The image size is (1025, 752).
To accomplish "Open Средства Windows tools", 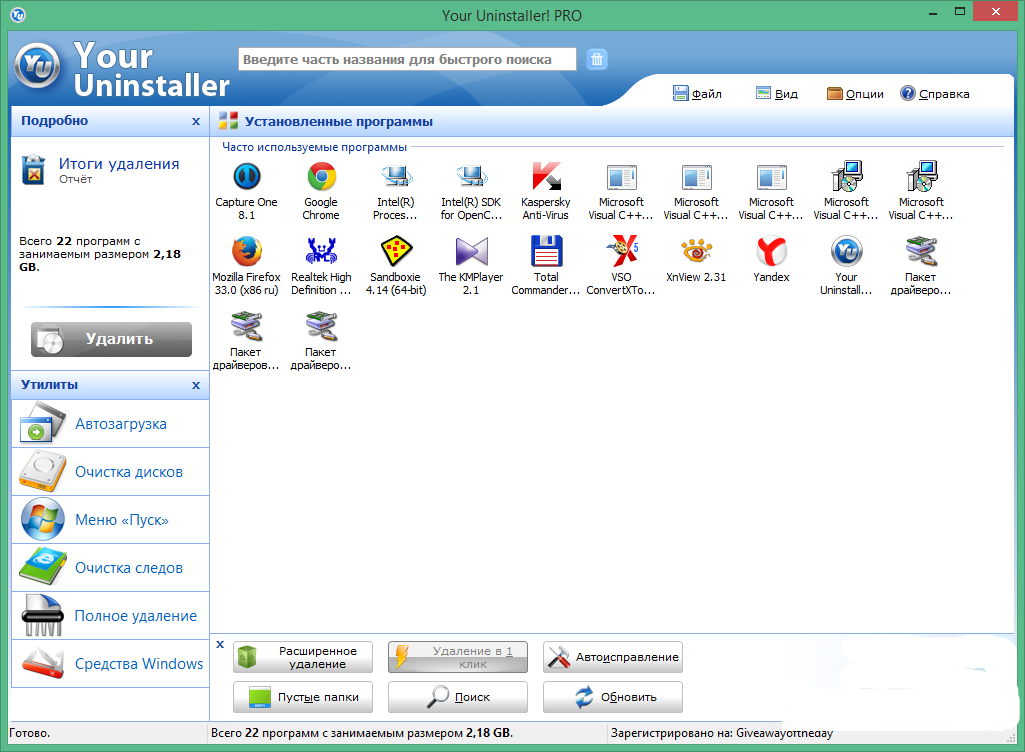I will tap(110, 664).
